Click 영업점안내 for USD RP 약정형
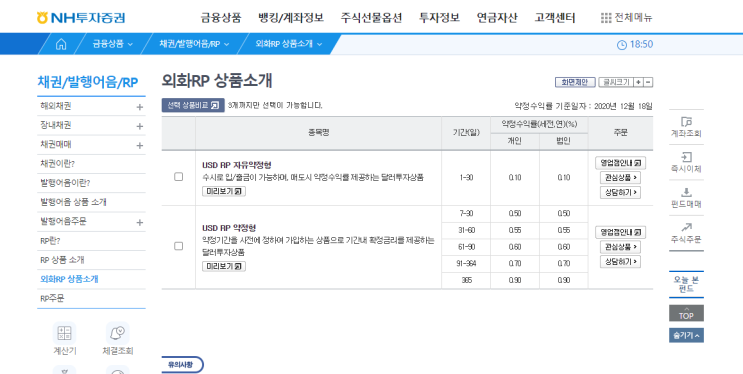The width and height of the screenshot is (743, 374). [620, 232]
